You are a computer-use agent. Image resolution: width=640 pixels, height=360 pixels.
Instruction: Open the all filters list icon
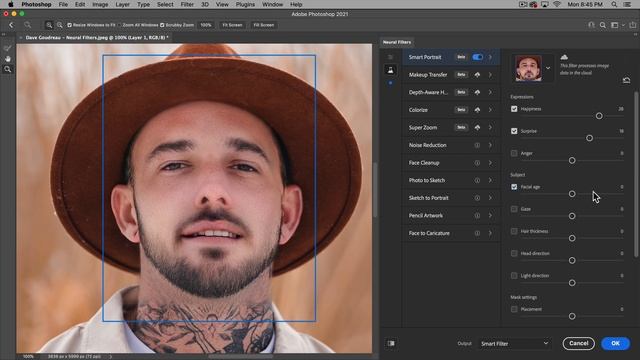coord(391,57)
